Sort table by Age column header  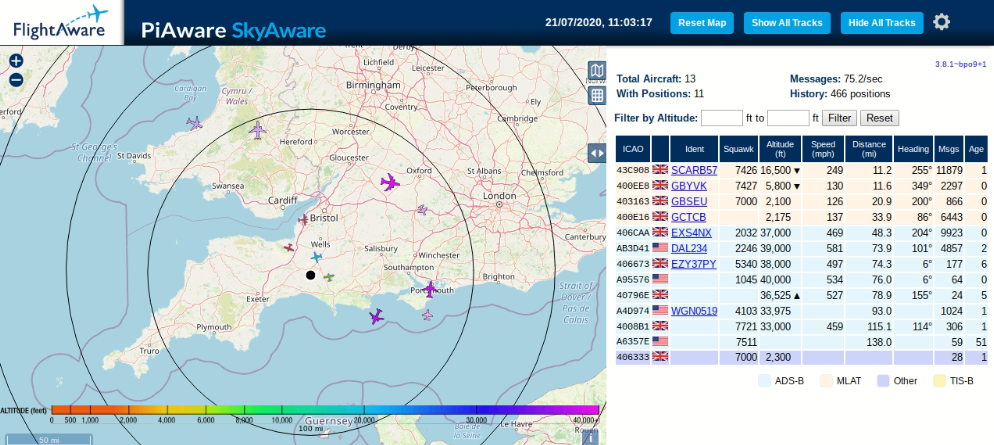(976, 149)
